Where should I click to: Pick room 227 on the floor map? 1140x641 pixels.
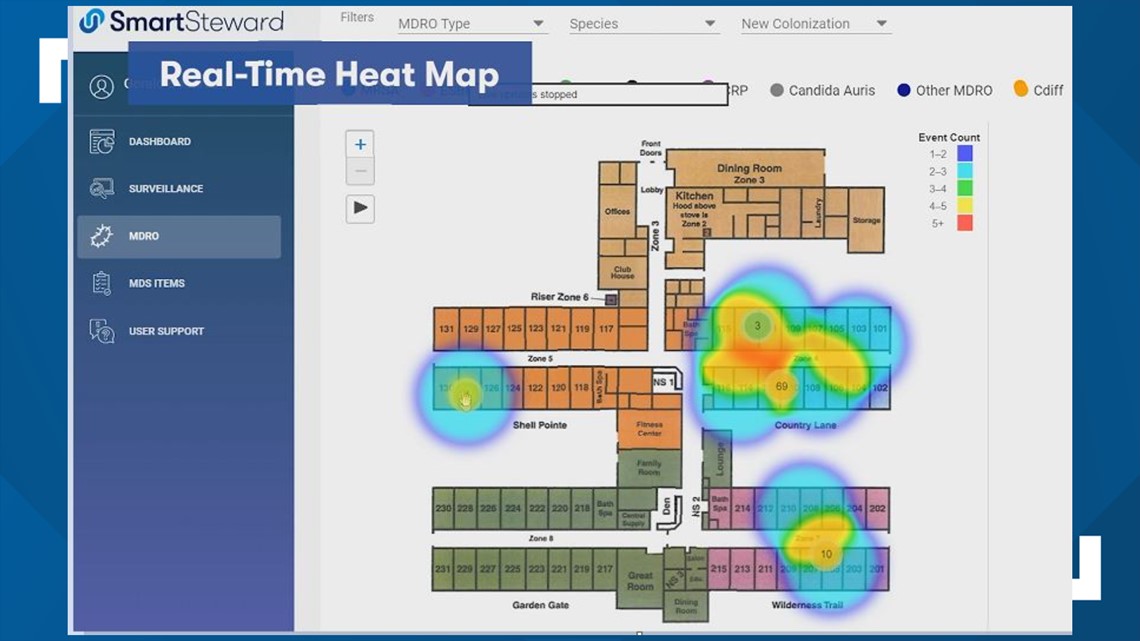[x=488, y=568]
